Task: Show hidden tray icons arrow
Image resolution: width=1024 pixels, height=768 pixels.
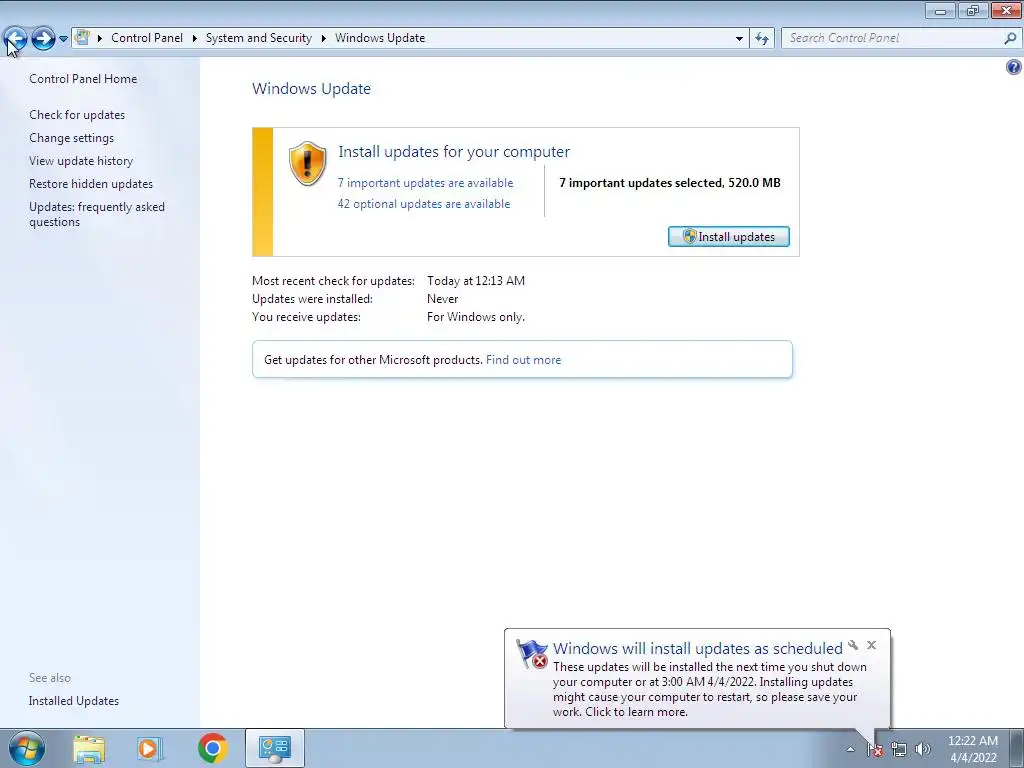Action: point(850,749)
